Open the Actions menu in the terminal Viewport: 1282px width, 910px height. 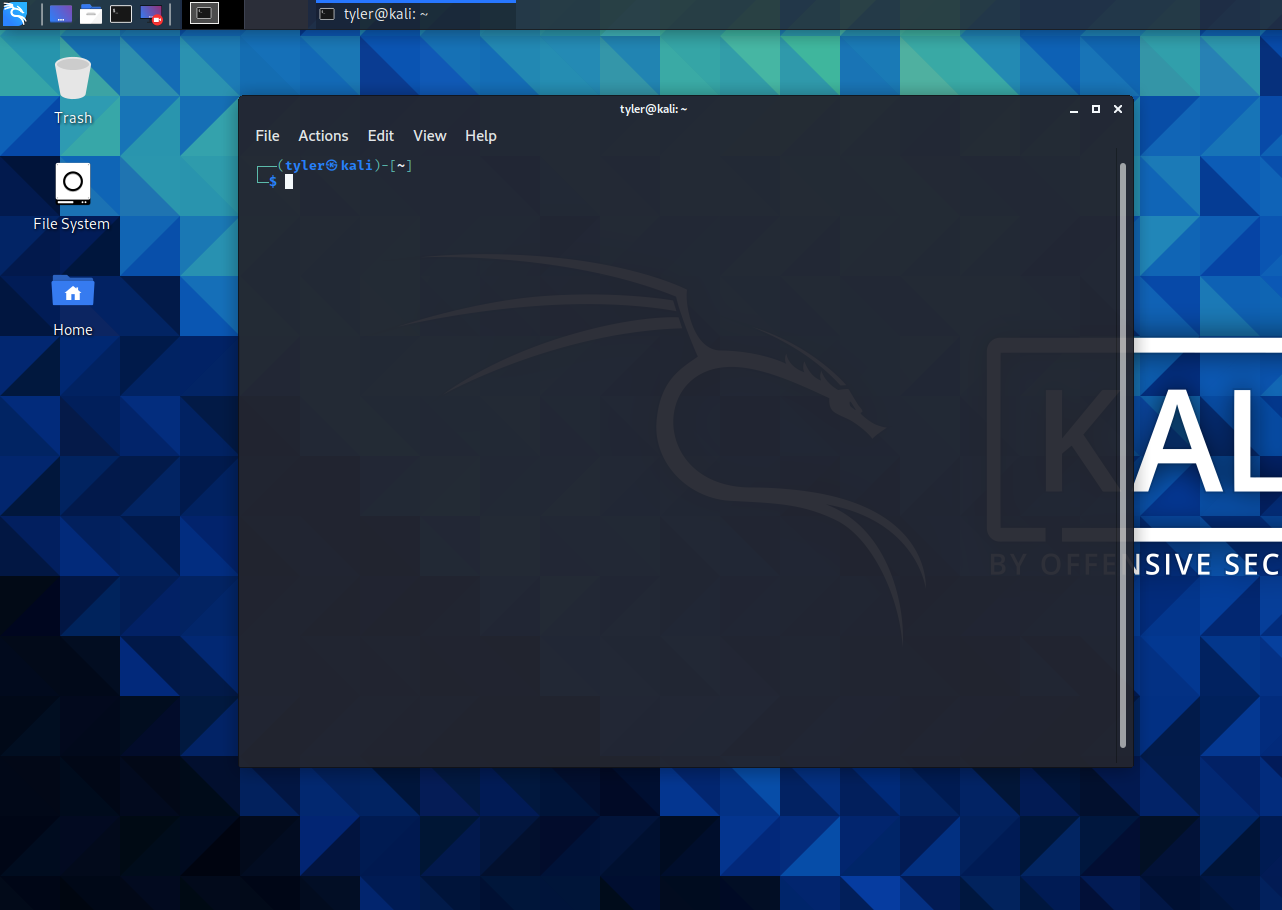[322, 135]
